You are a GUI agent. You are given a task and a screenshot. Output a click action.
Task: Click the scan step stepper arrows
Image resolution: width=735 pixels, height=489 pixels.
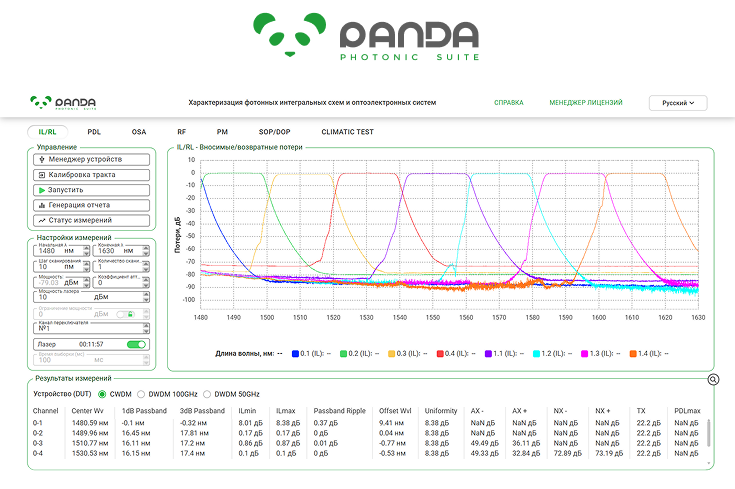point(86,267)
